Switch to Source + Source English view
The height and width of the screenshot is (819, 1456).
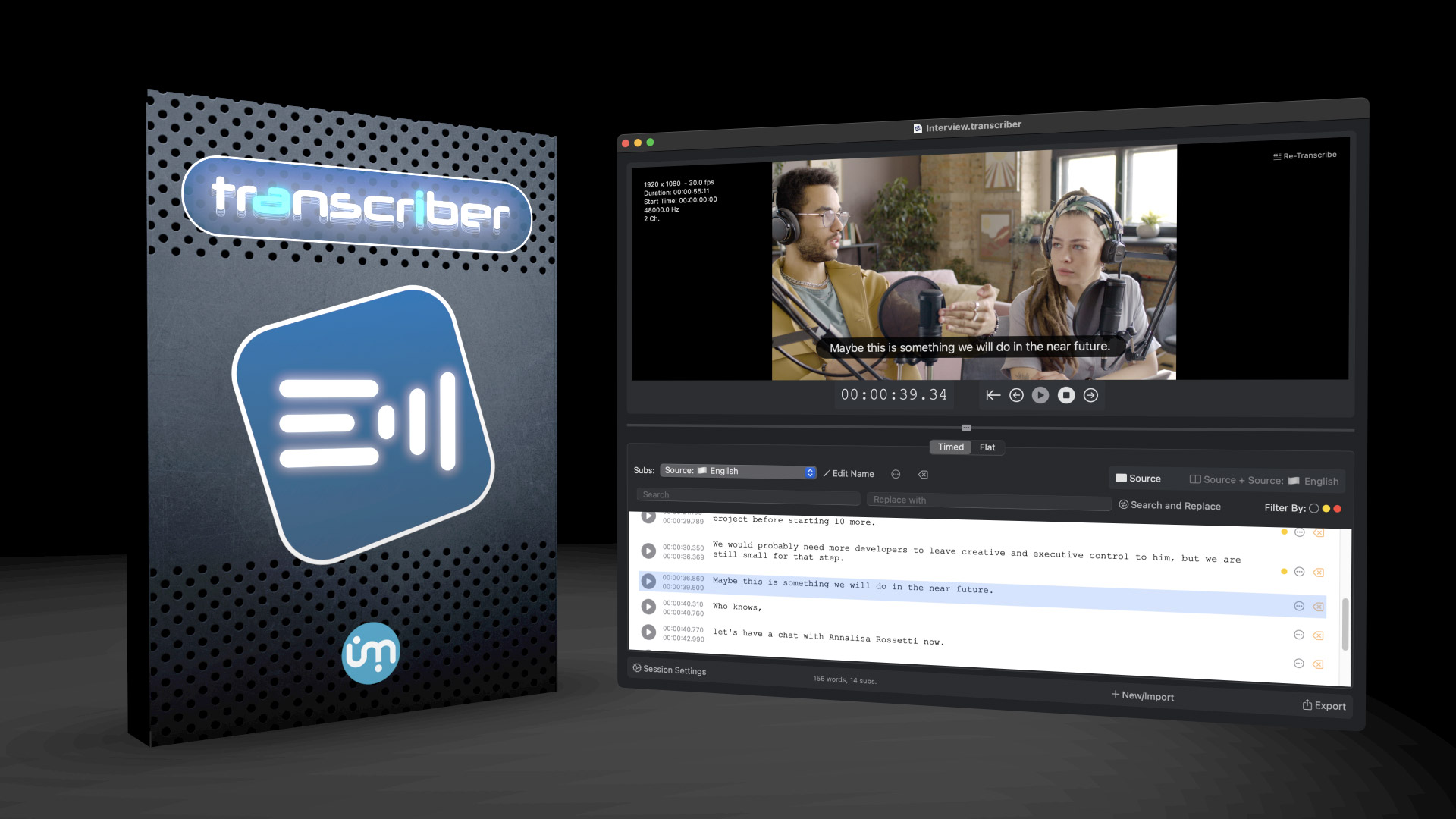click(x=1263, y=480)
